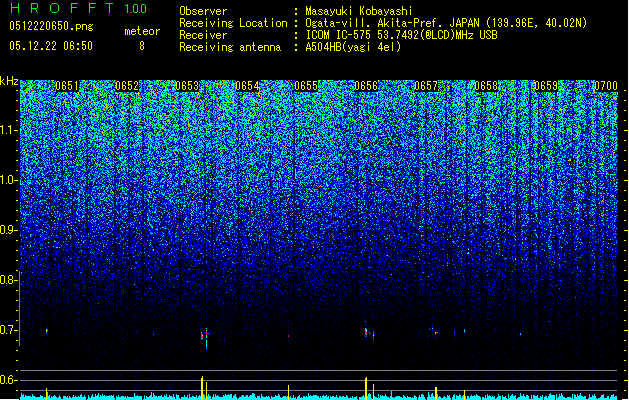
Task: Click the Receiving Location field label
Action: (x=233, y=23)
